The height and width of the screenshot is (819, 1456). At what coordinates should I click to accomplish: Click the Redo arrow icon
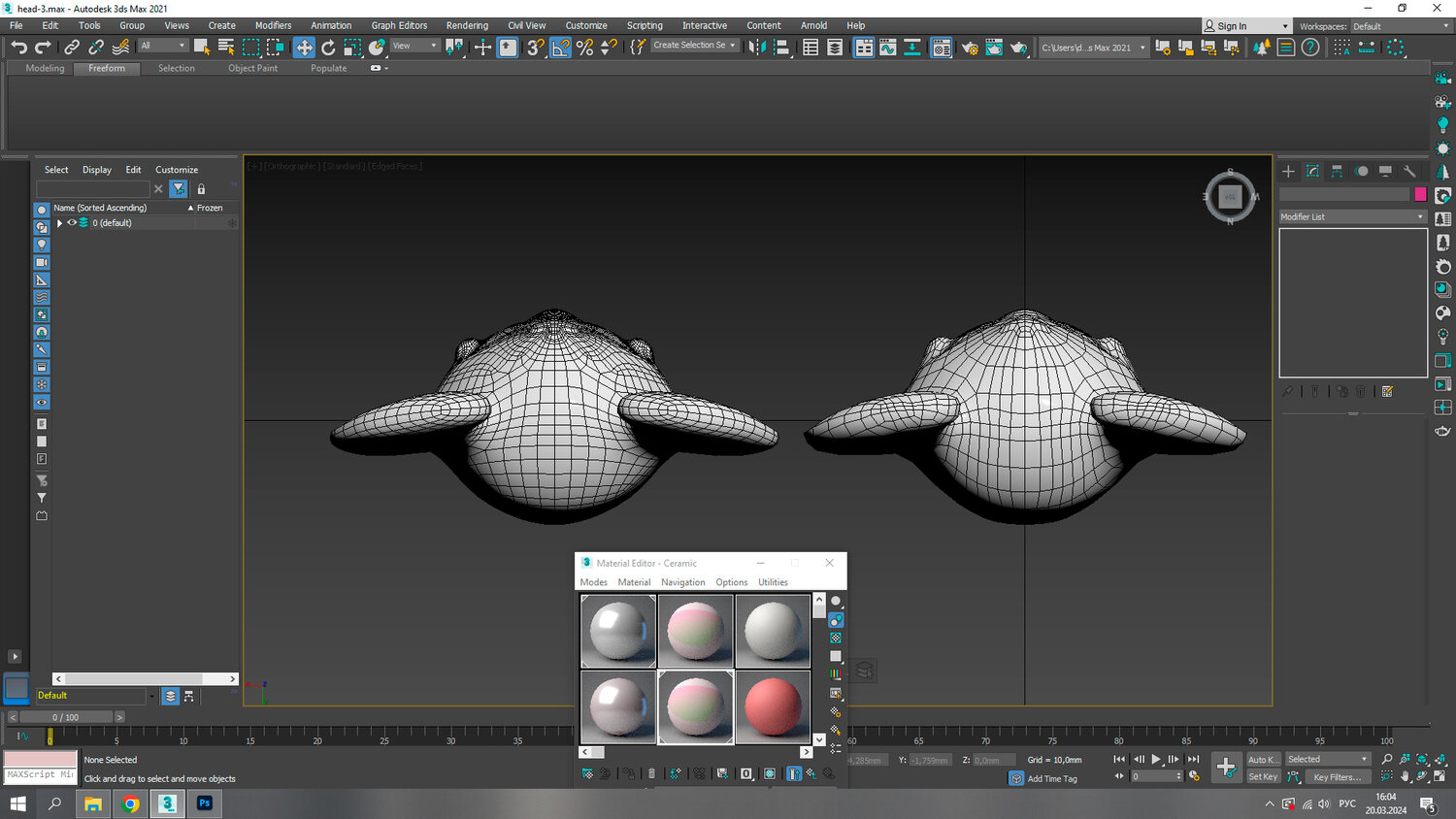[43, 47]
